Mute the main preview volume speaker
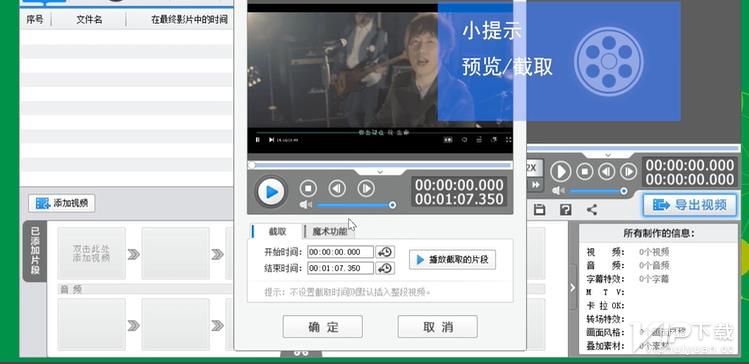This screenshot has height=364, width=749. tap(558, 191)
